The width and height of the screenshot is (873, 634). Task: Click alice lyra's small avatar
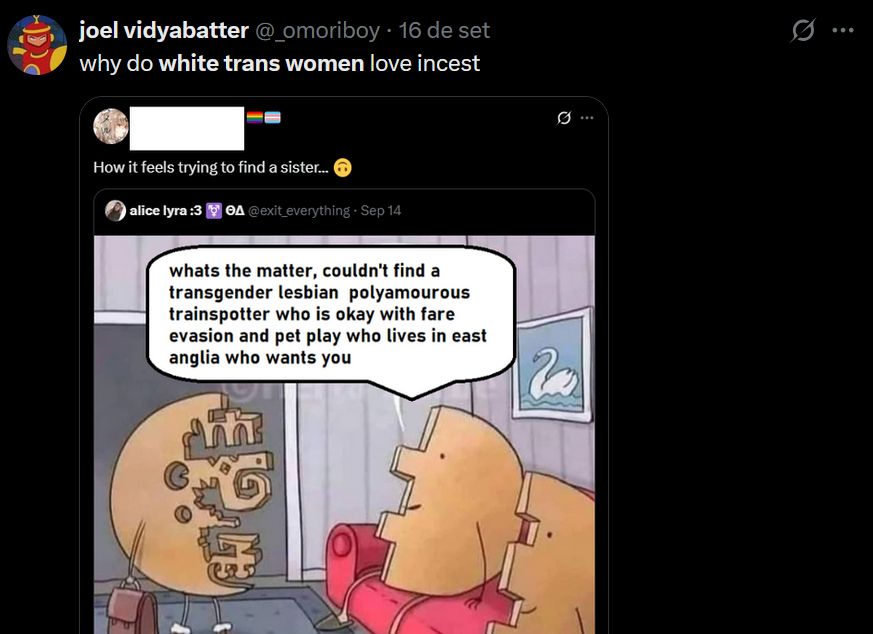tap(115, 210)
